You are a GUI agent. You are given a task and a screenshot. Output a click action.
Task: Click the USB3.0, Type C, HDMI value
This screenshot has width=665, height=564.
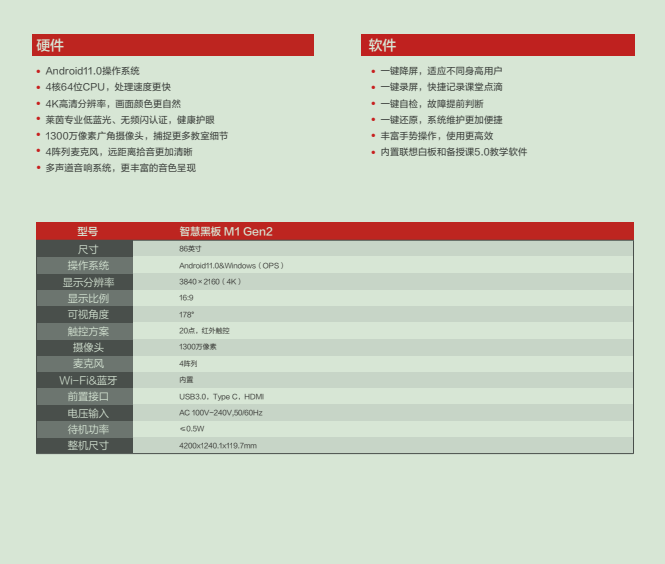coord(221,396)
